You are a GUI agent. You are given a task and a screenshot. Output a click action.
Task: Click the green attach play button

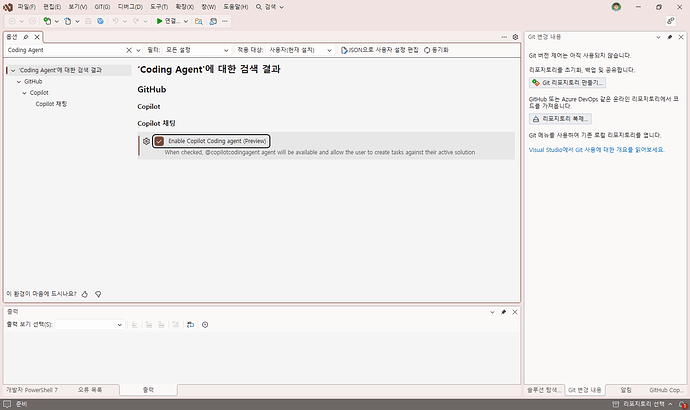tap(159, 21)
